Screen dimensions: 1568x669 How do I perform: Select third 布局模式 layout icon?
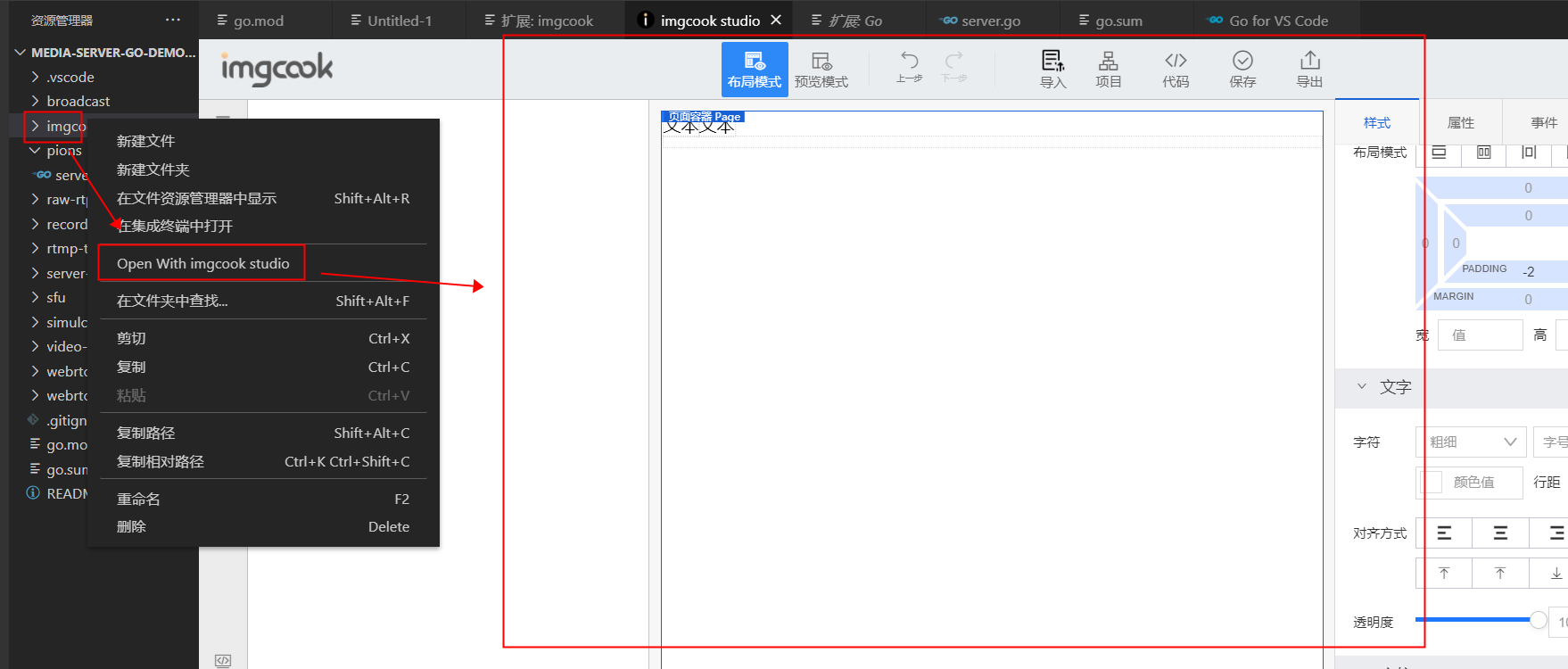coord(1529,153)
